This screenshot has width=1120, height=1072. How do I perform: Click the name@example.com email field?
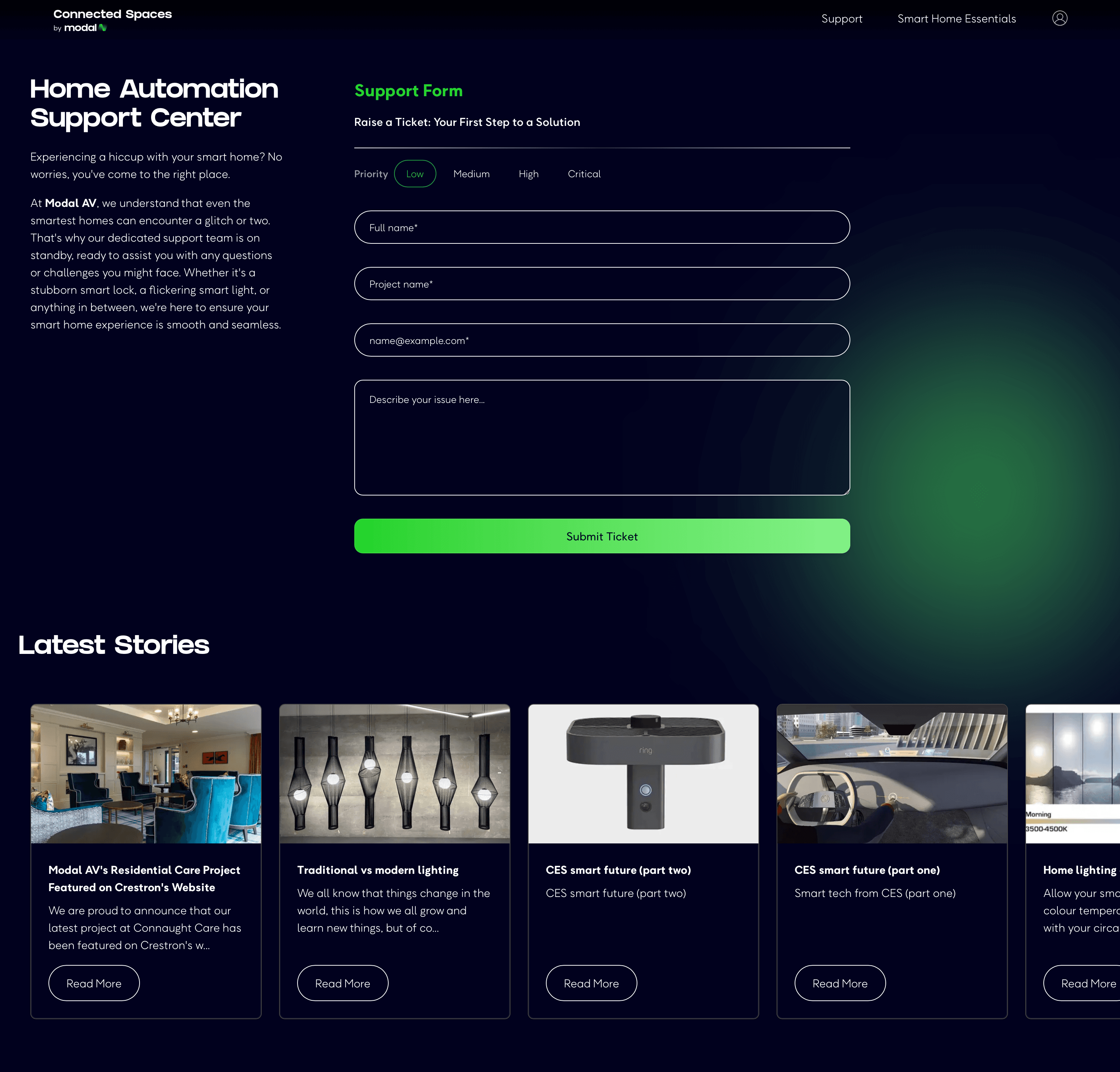(x=602, y=341)
